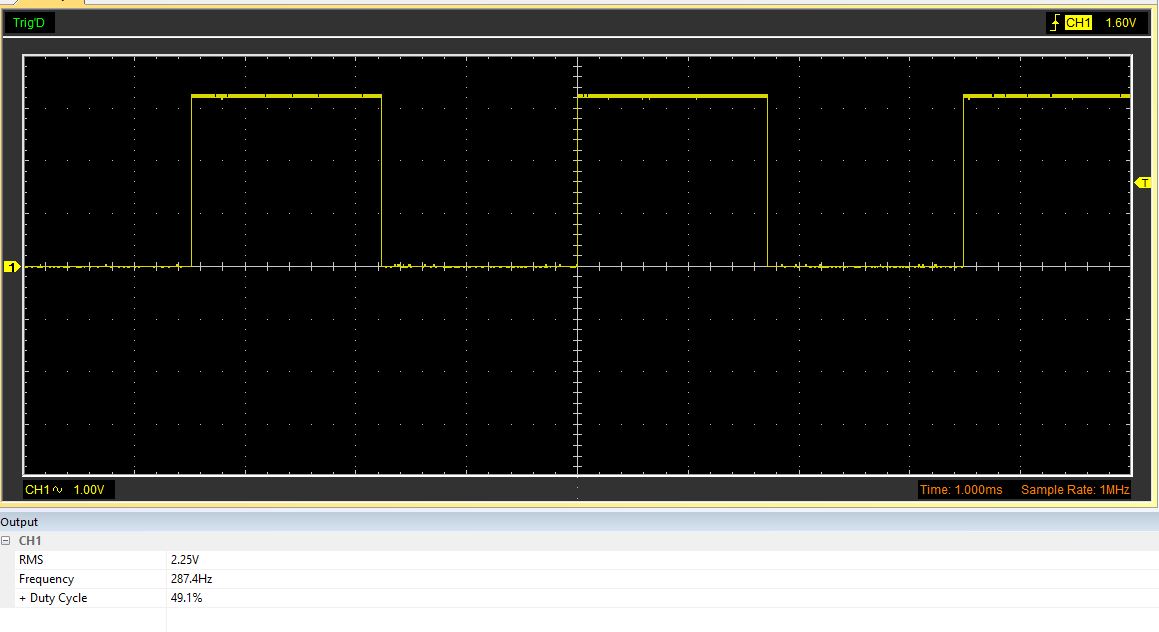
Task: Click the Sample Rate: 1MHz readout
Action: coord(1075,489)
